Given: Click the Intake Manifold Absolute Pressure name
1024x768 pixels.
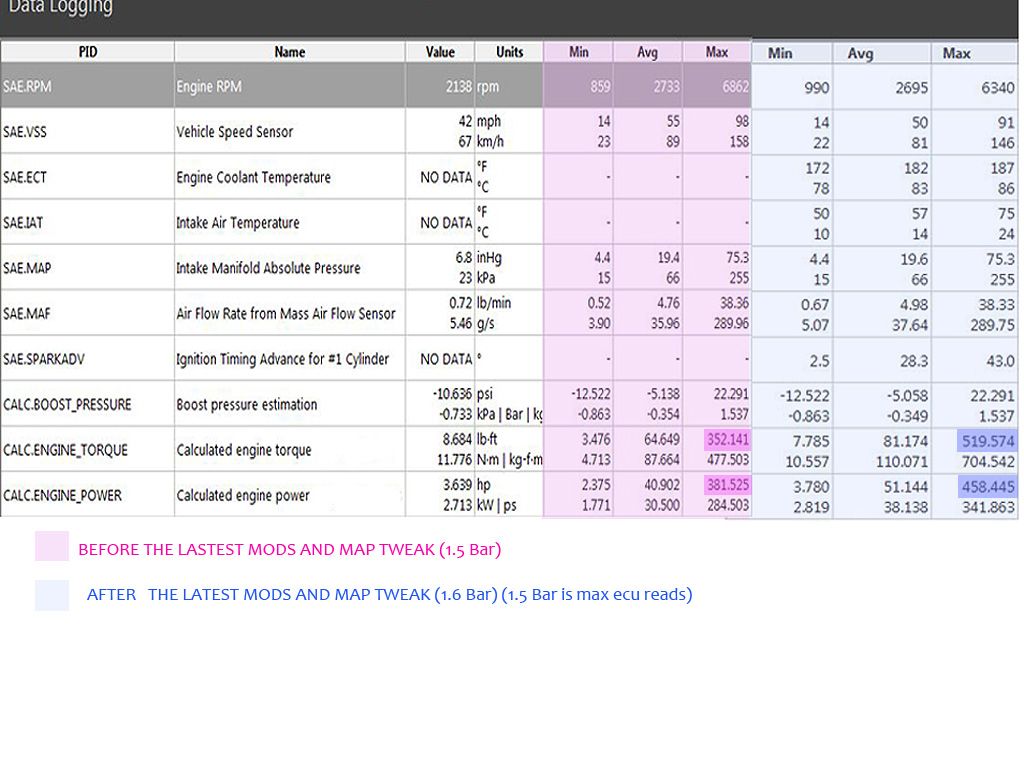Looking at the screenshot, I should point(268,268).
